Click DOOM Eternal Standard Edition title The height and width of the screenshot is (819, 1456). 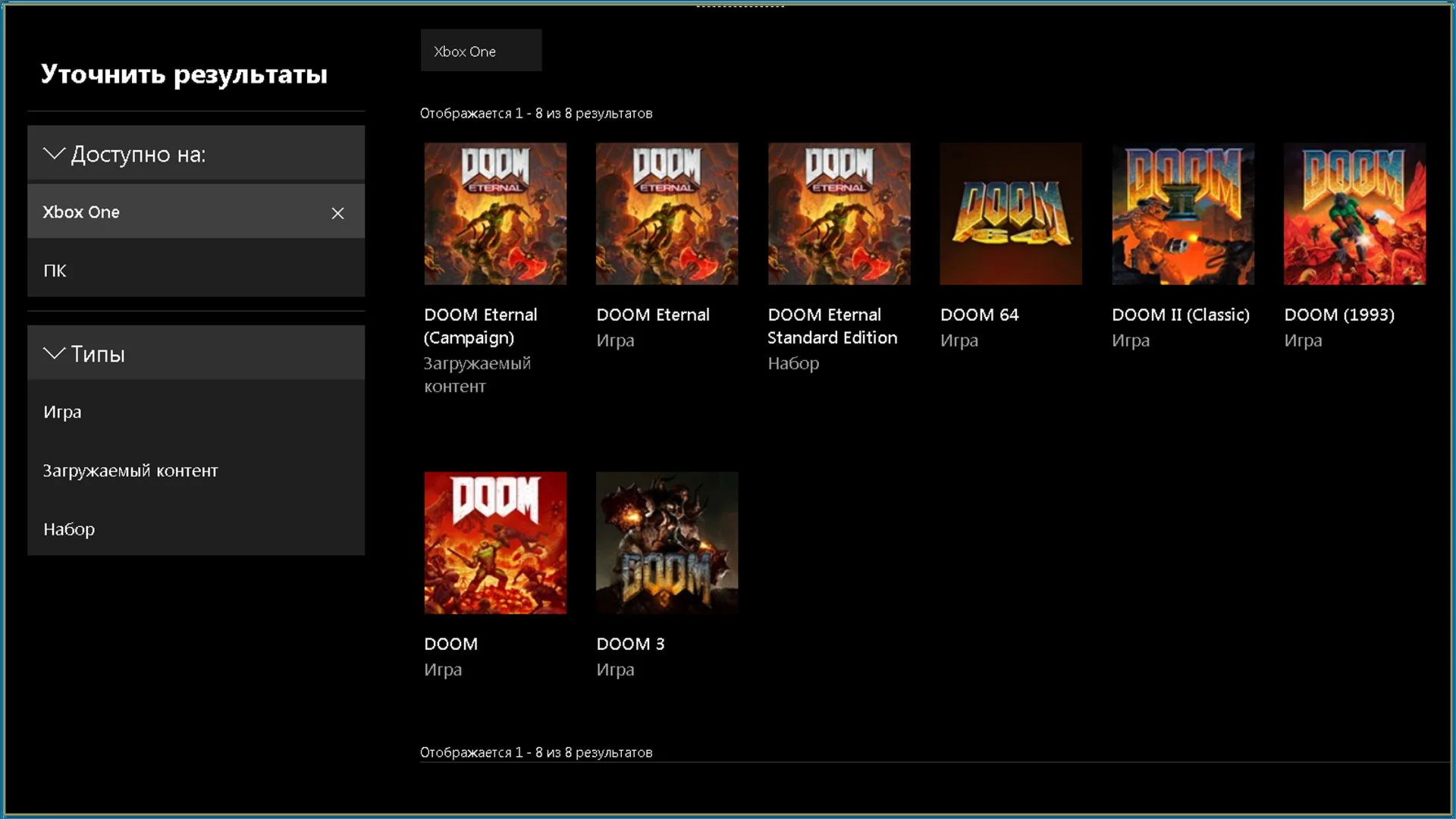pyautogui.click(x=832, y=326)
